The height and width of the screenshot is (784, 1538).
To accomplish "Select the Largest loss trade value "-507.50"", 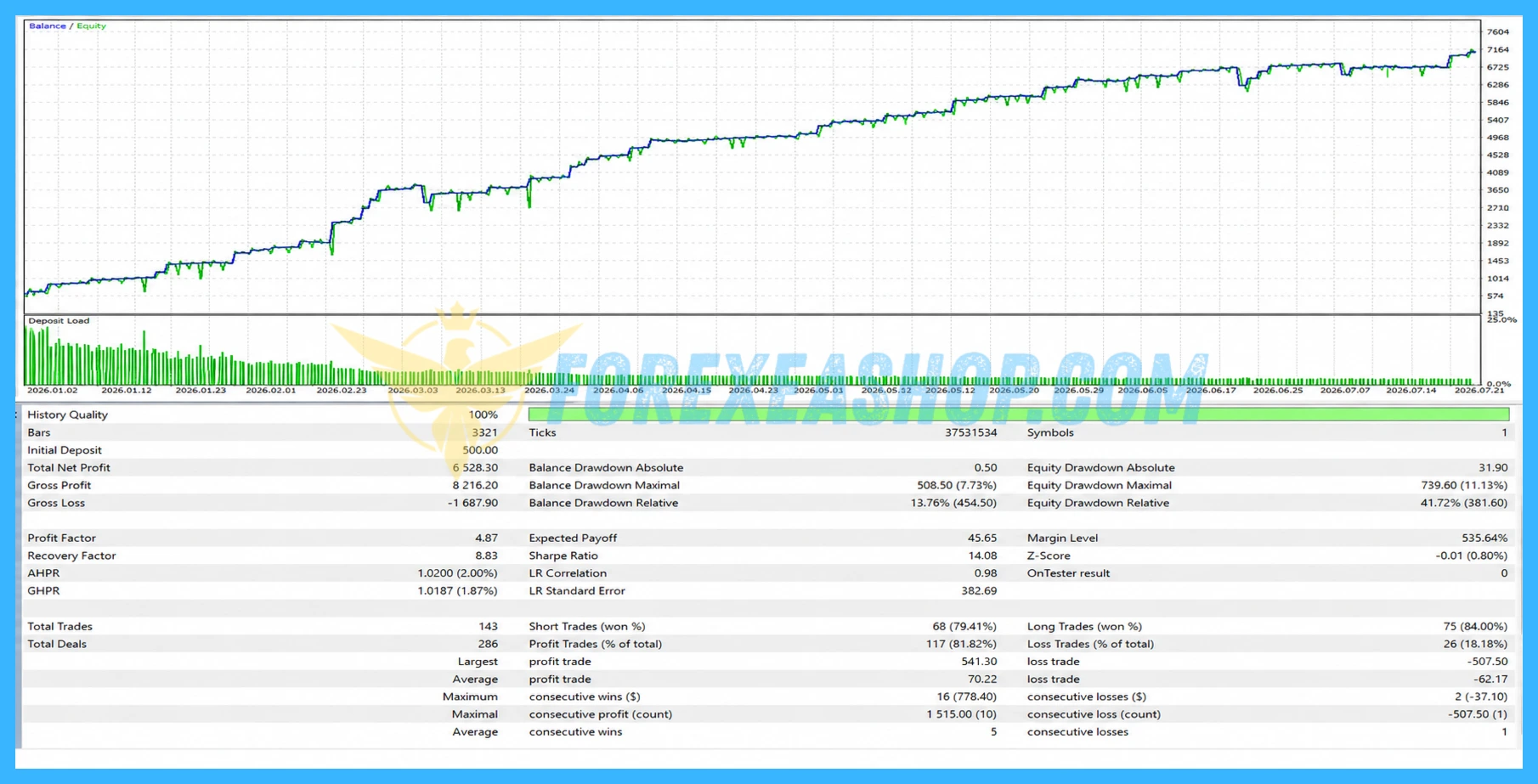I will click(1487, 662).
